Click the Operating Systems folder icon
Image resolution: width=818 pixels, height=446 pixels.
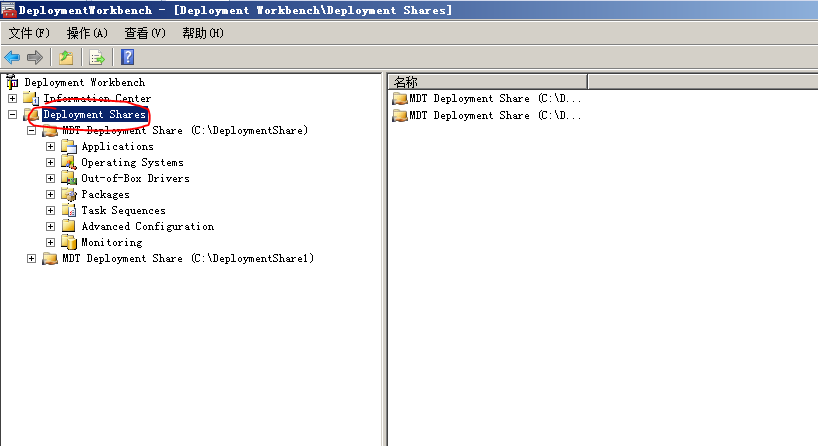pos(69,162)
